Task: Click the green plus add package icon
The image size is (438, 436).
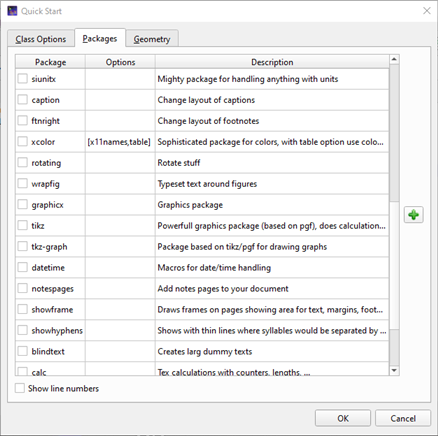Action: tap(414, 215)
